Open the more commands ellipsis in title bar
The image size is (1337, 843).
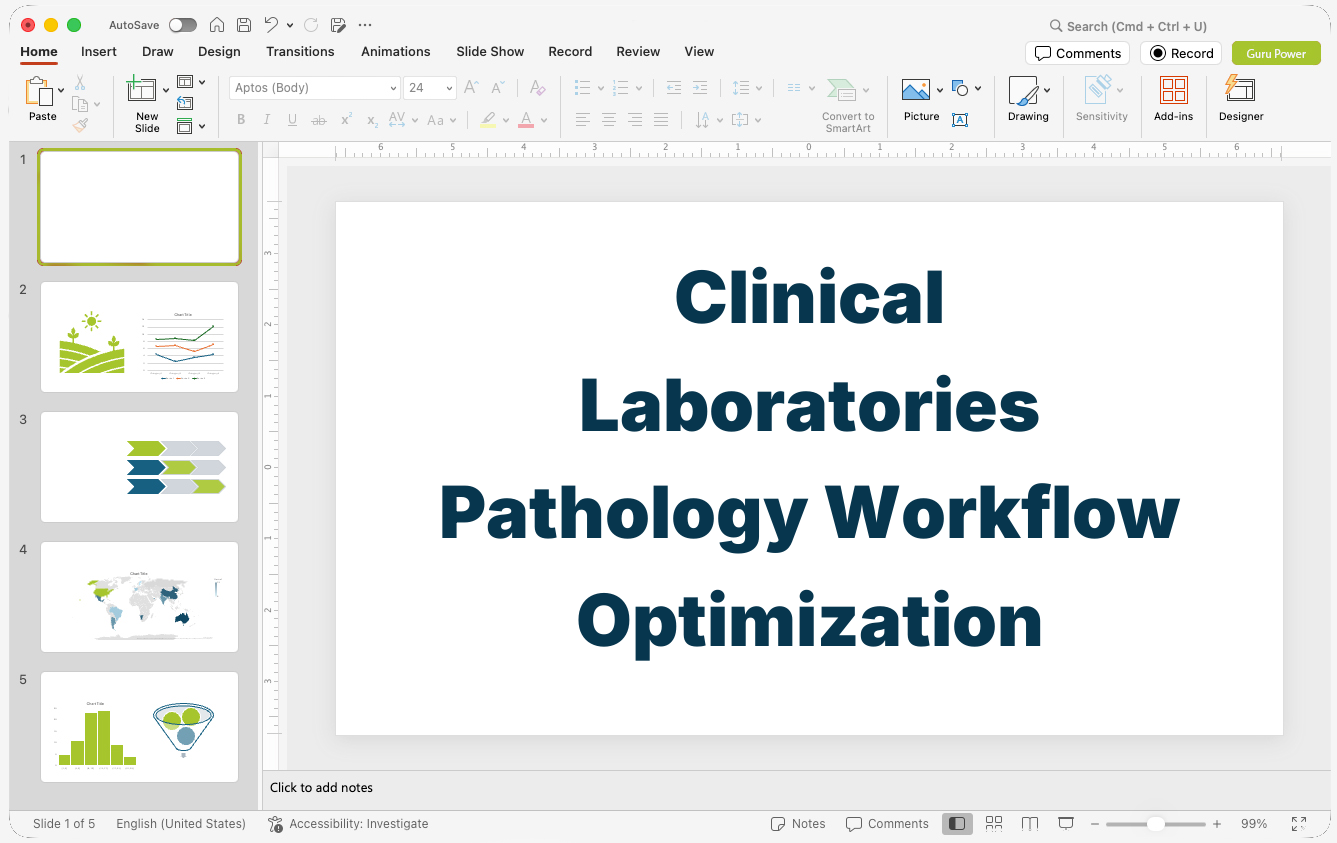[365, 25]
